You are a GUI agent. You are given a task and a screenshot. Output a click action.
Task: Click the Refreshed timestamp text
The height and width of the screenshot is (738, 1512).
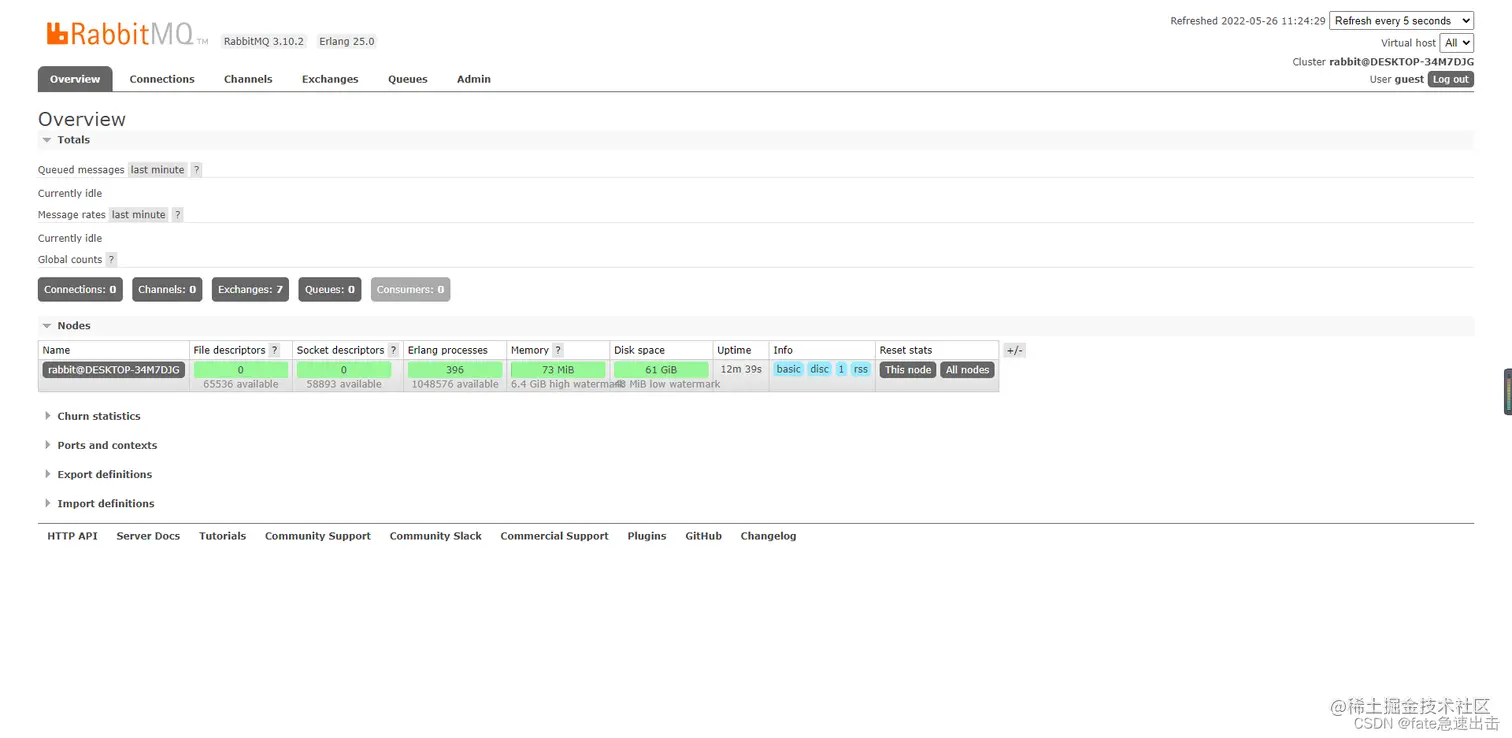1248,21
